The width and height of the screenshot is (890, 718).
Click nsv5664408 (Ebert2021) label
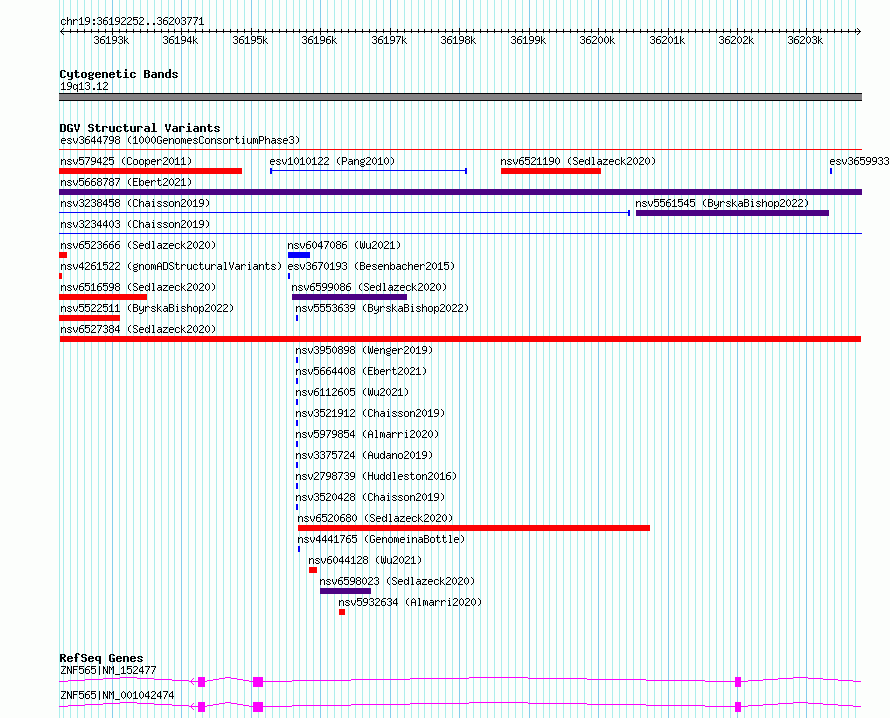(361, 371)
